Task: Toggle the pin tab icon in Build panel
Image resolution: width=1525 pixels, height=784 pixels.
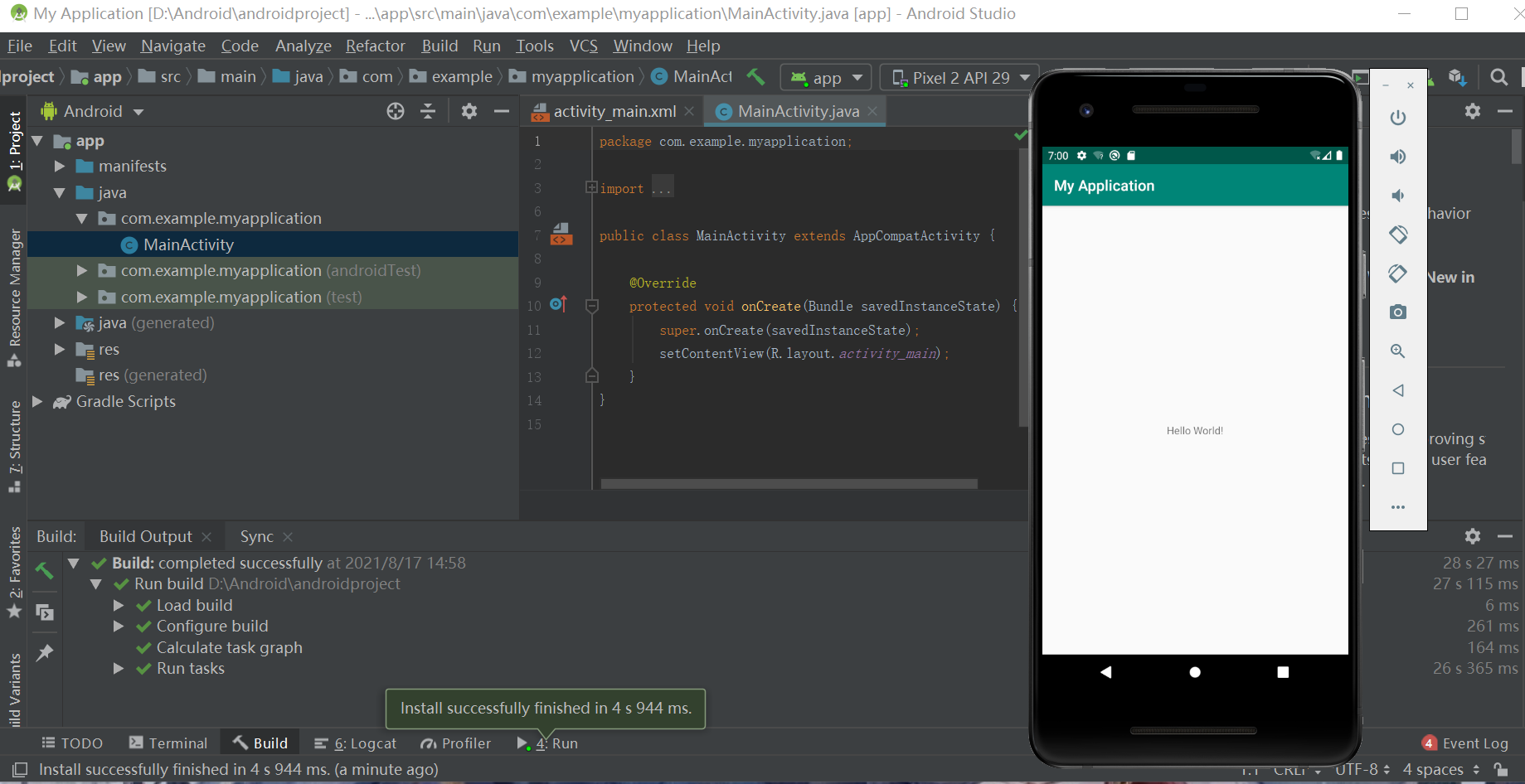Action: [45, 653]
